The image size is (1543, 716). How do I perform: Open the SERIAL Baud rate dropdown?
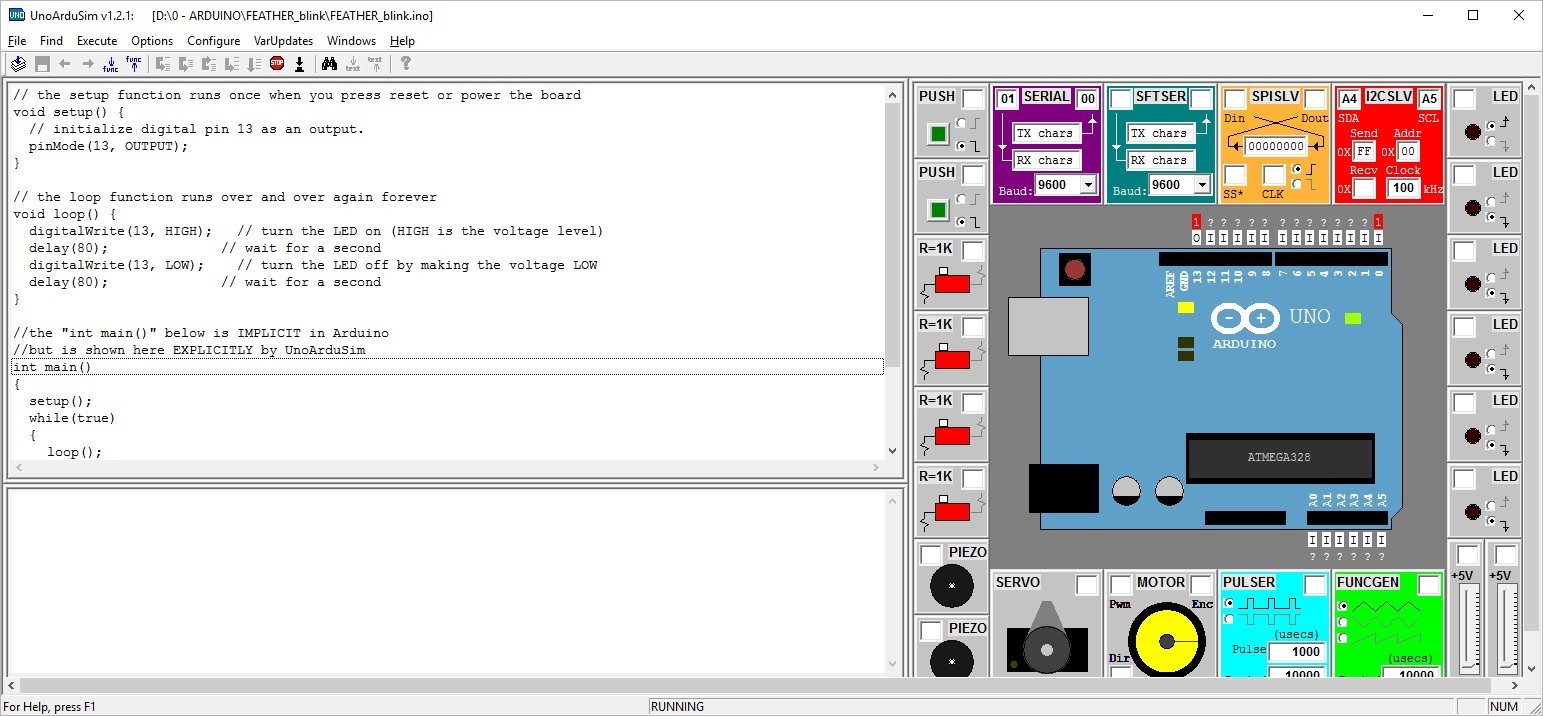pyautogui.click(x=1088, y=185)
